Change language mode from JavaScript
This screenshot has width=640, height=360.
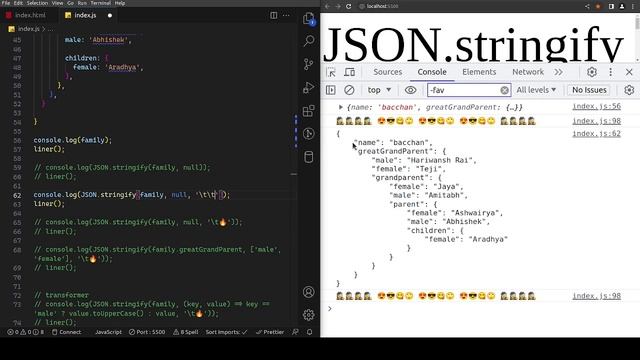tap(108, 332)
